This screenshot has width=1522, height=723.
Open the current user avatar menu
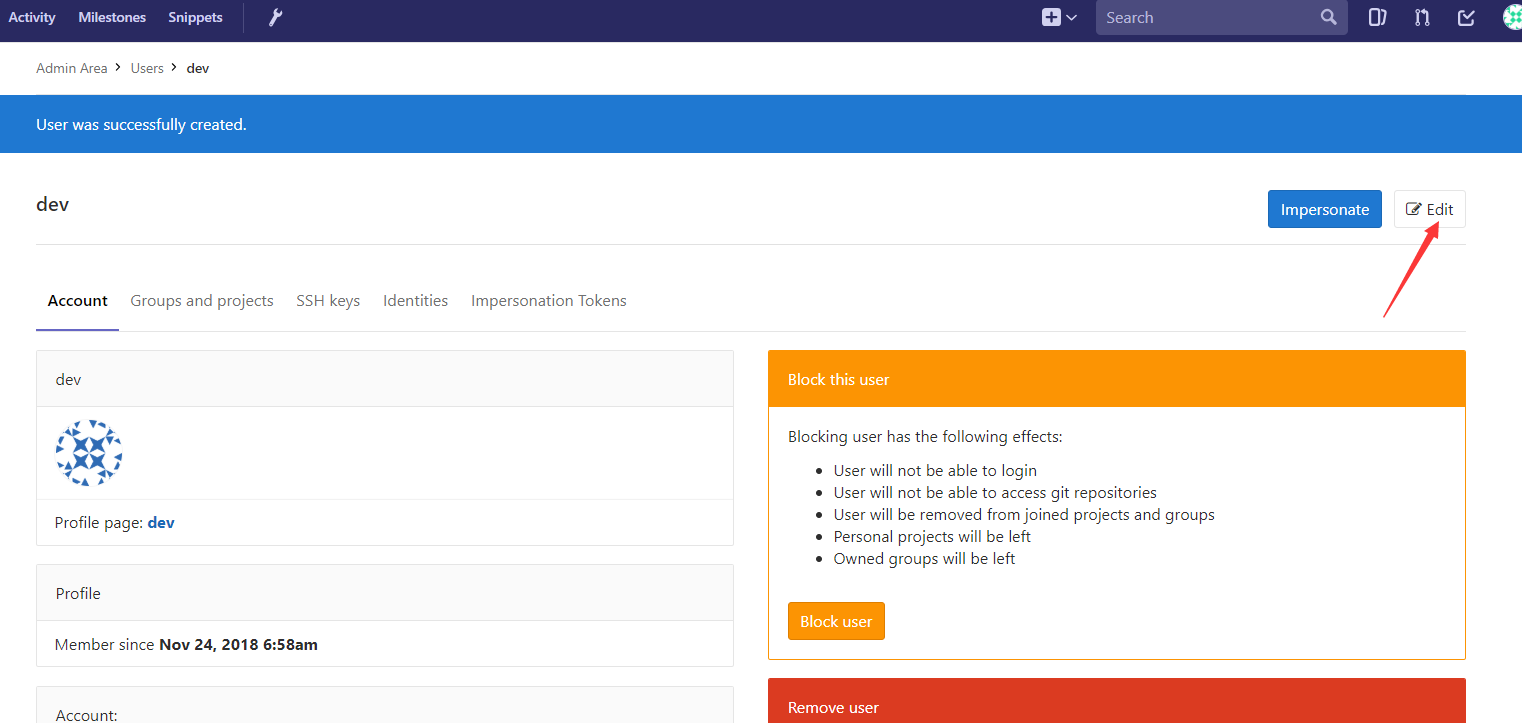click(x=1512, y=17)
